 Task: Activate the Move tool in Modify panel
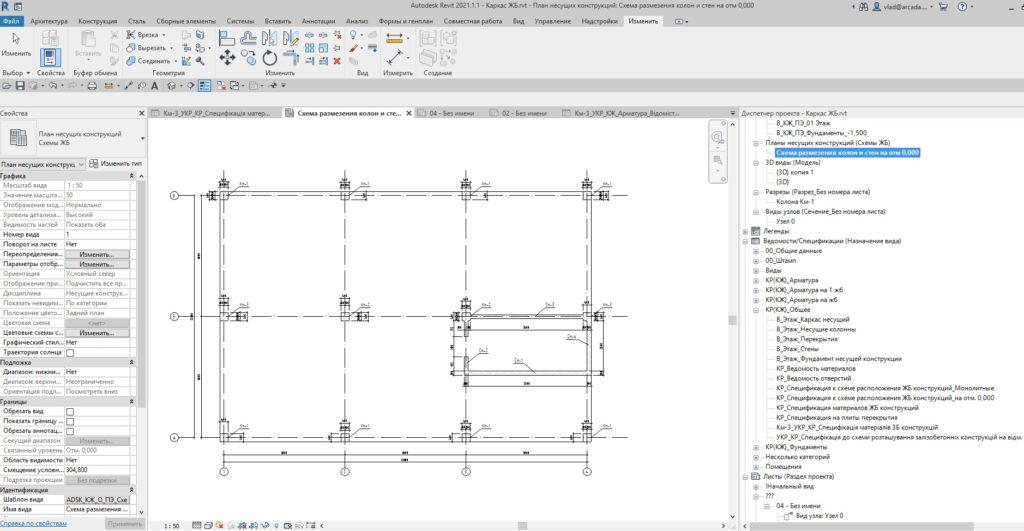[227, 55]
